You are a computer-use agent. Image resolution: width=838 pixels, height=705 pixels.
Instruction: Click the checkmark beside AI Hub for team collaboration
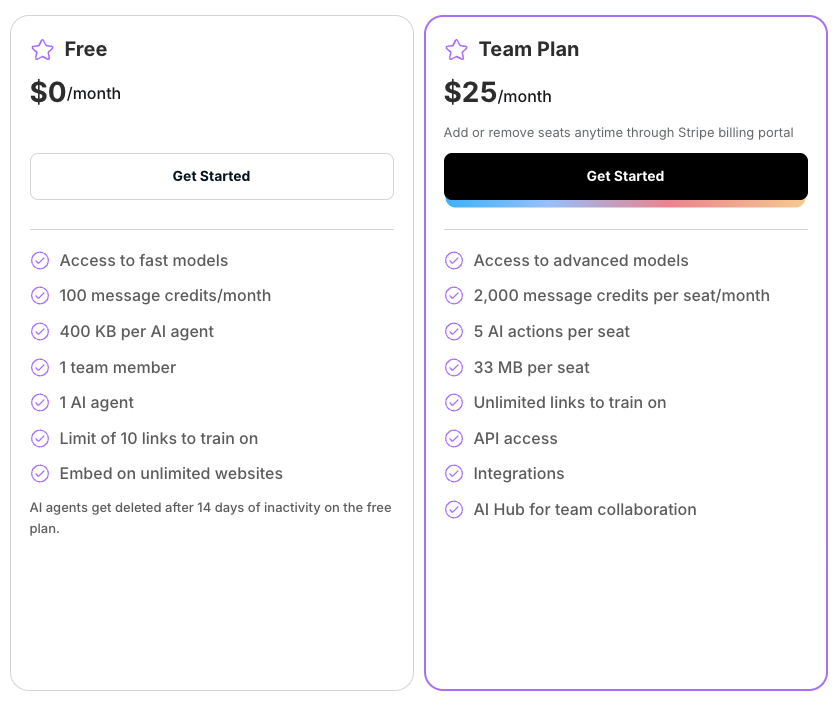click(454, 509)
